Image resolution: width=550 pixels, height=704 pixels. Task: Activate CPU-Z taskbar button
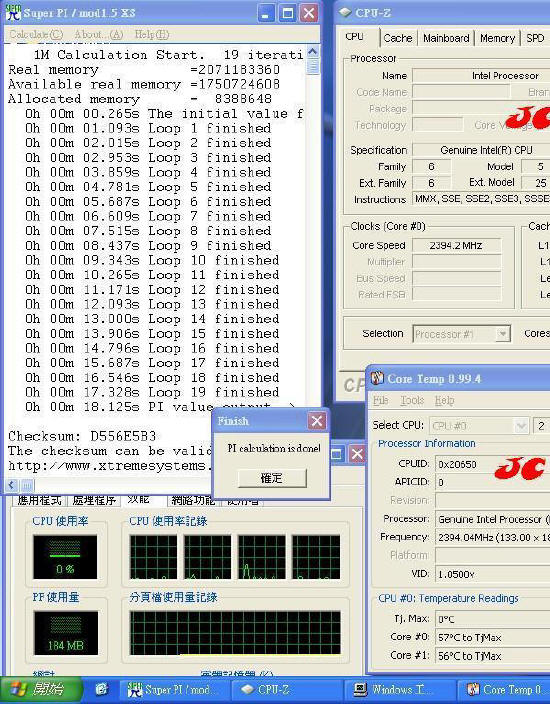point(287,690)
